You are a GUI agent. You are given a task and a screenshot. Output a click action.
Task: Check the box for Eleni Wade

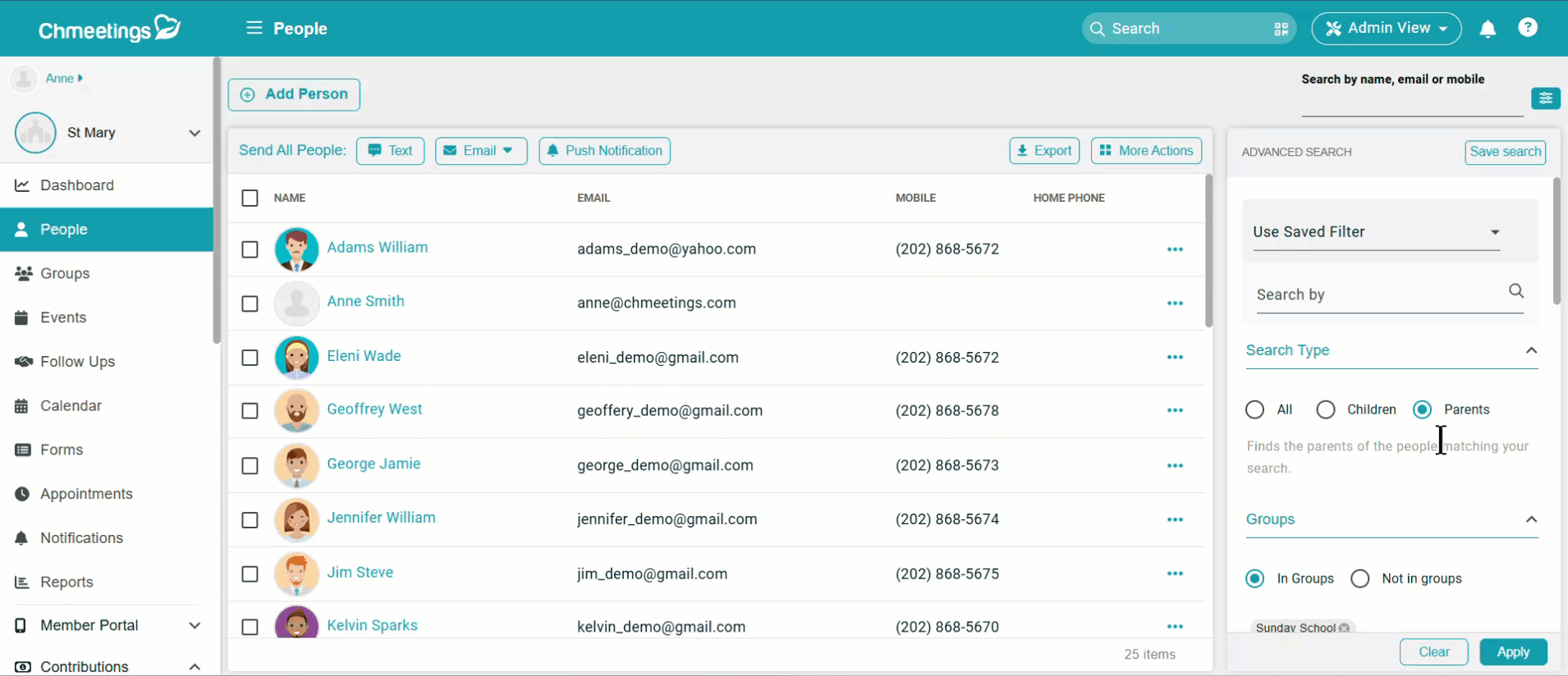[250, 358]
